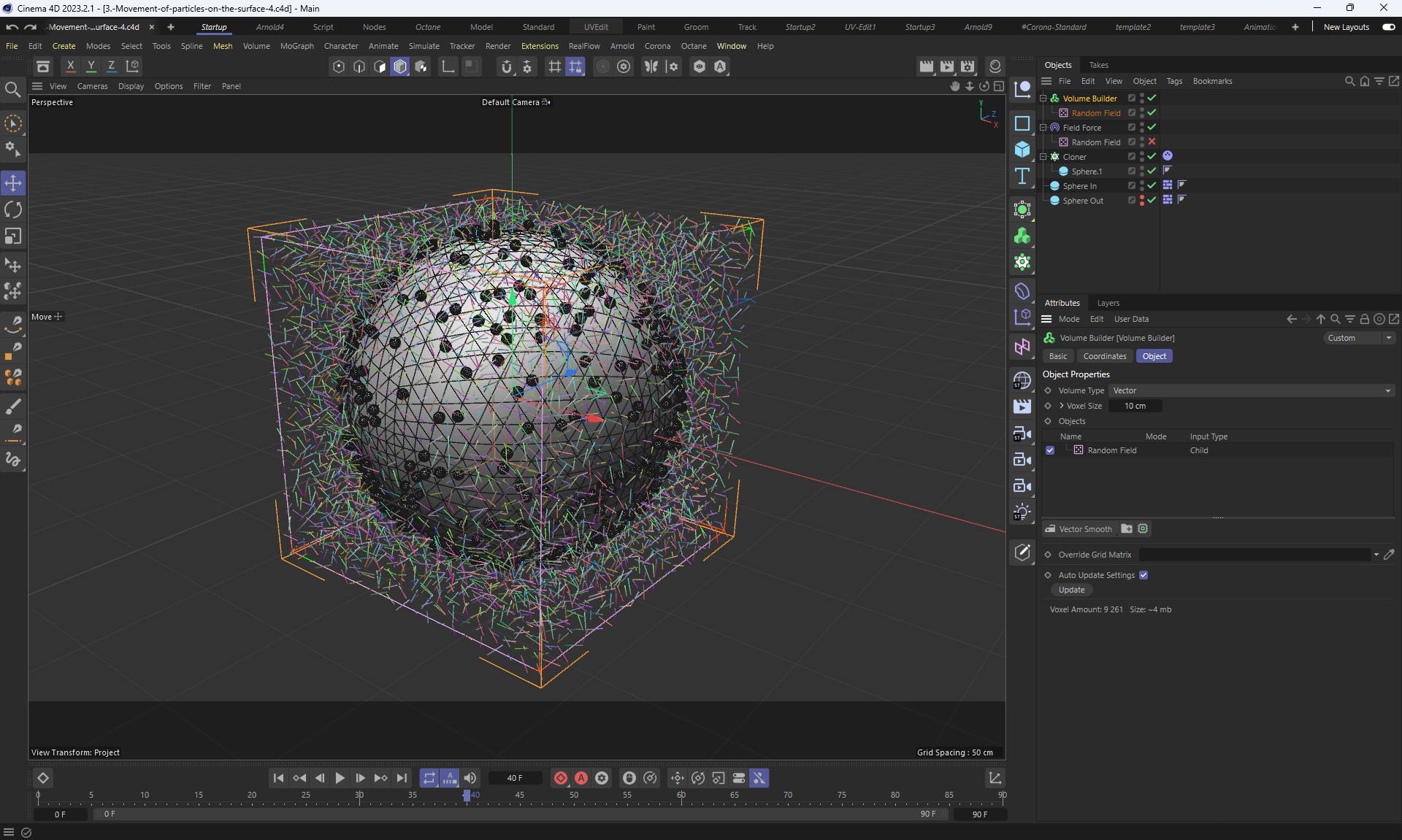Select the Rotate tool in left toolbar
The image size is (1402, 840).
(x=13, y=210)
